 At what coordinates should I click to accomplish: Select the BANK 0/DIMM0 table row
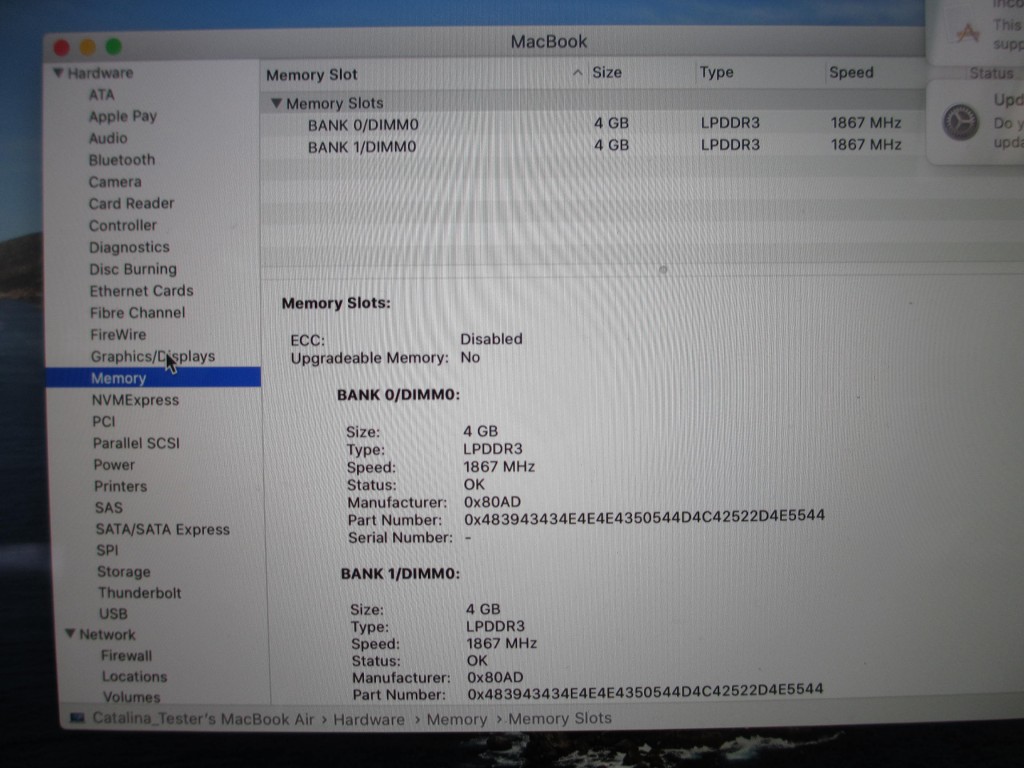click(592, 123)
